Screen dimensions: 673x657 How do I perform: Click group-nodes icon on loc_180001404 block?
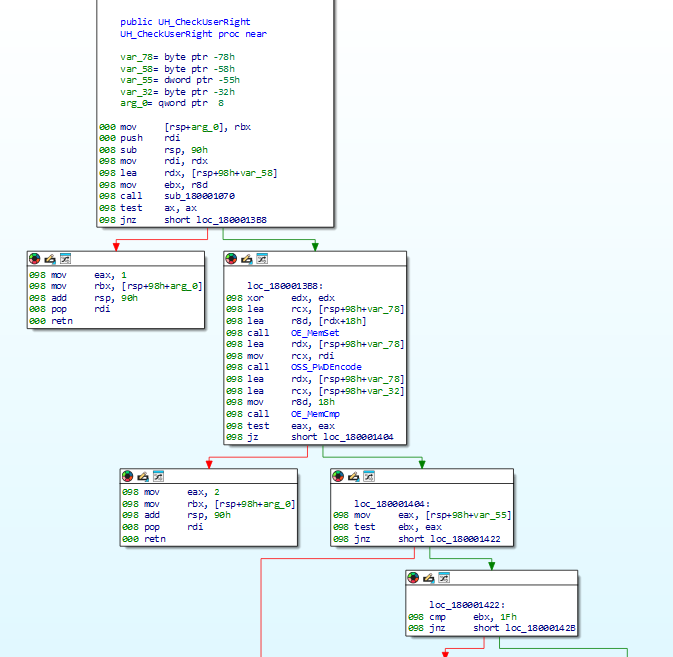tap(369, 477)
